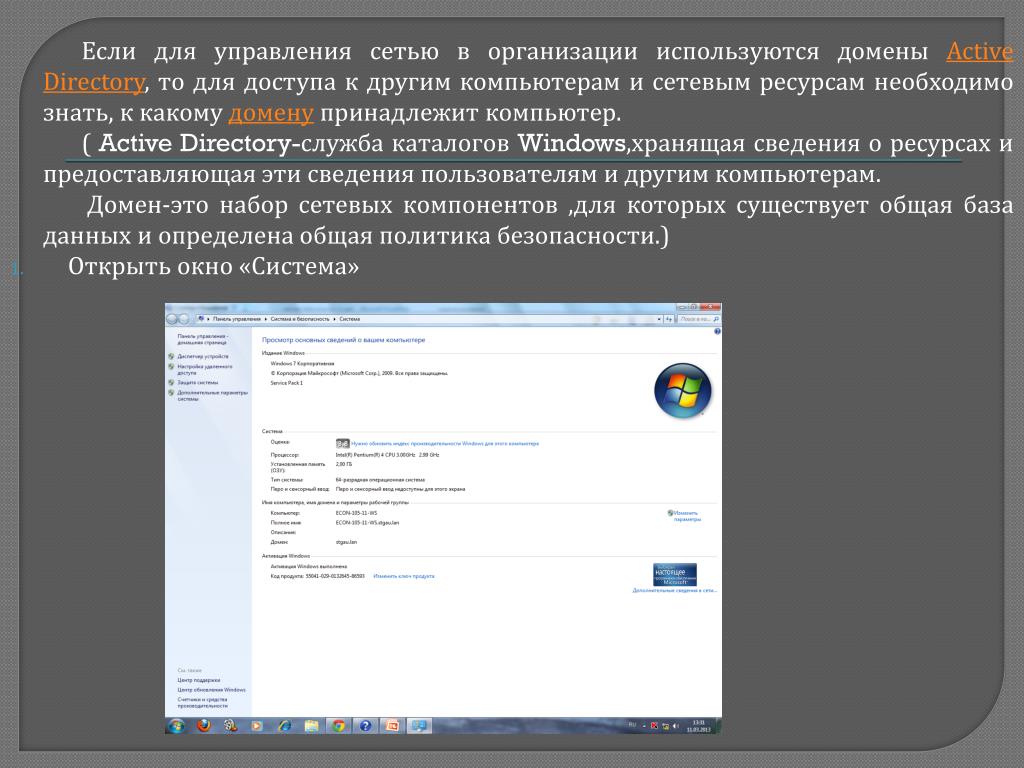The height and width of the screenshot is (768, 1024).
Task: Click the back navigation arrow in System window
Action: (x=172, y=319)
